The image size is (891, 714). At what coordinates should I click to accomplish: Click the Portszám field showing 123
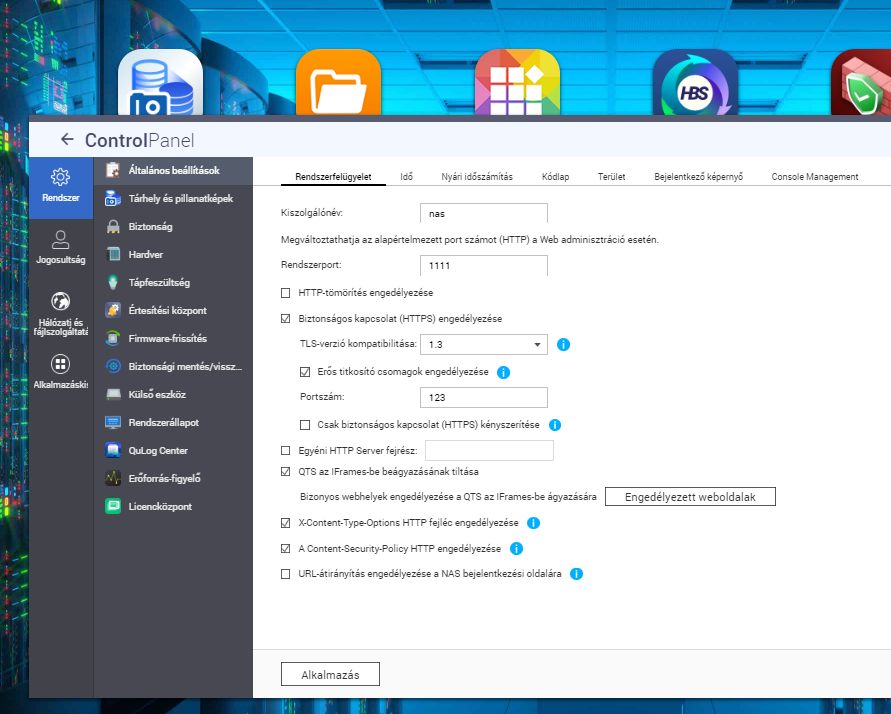coord(484,398)
